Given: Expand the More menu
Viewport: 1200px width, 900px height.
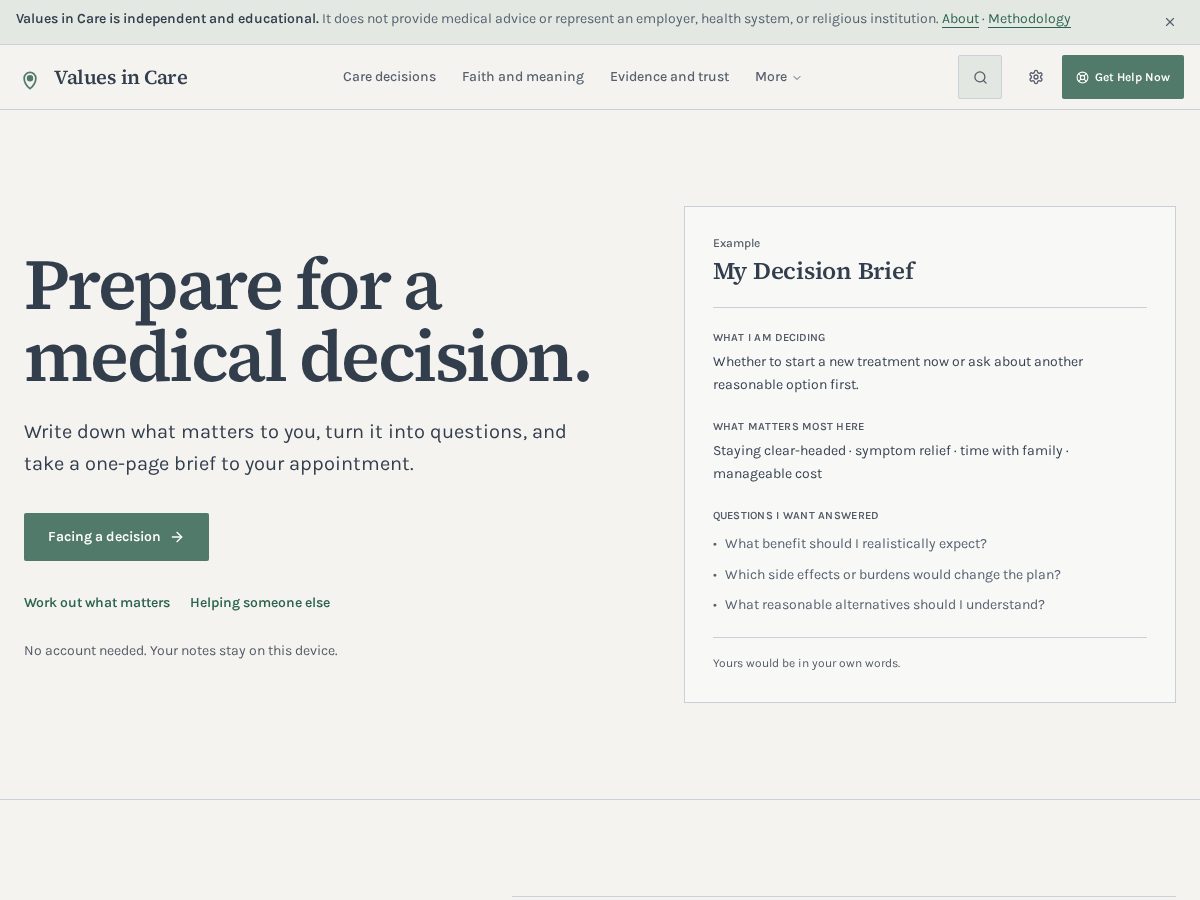Looking at the screenshot, I should (778, 77).
